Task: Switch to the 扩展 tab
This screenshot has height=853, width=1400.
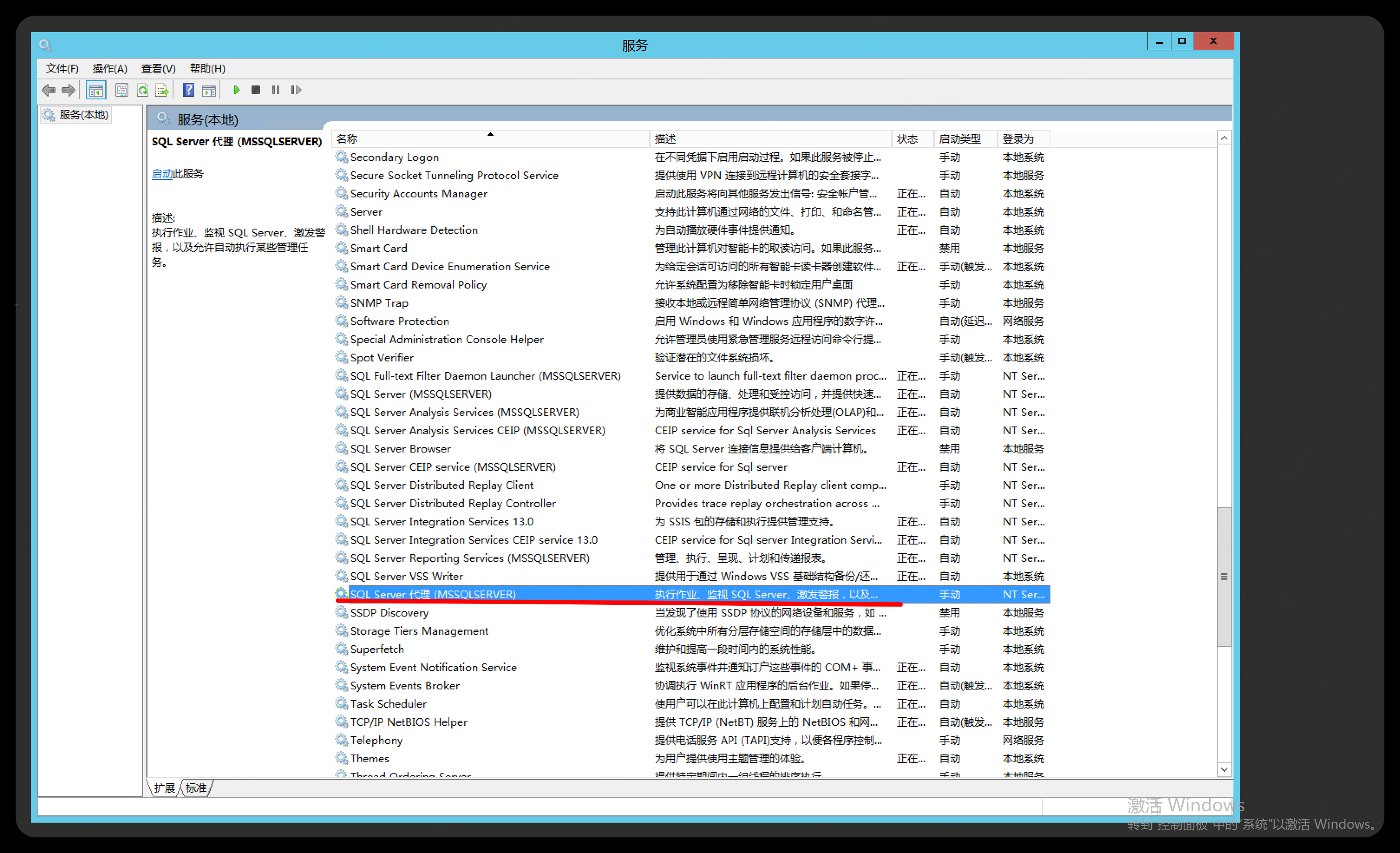Action: click(164, 787)
